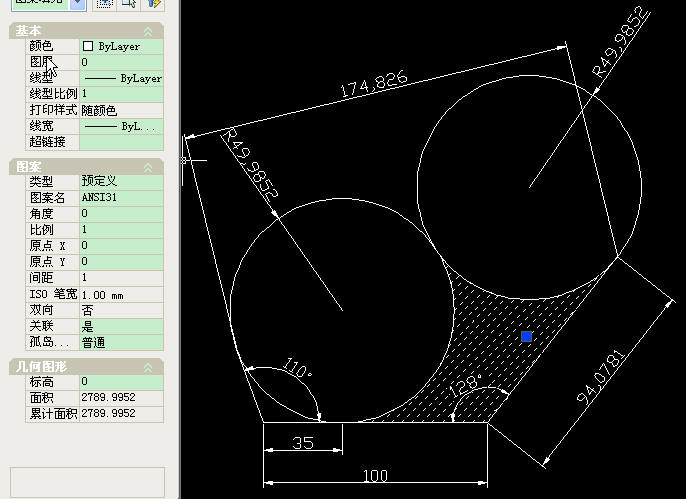Click the 94,0781 dimension text
The width and height of the screenshot is (686, 499).
click(x=601, y=376)
